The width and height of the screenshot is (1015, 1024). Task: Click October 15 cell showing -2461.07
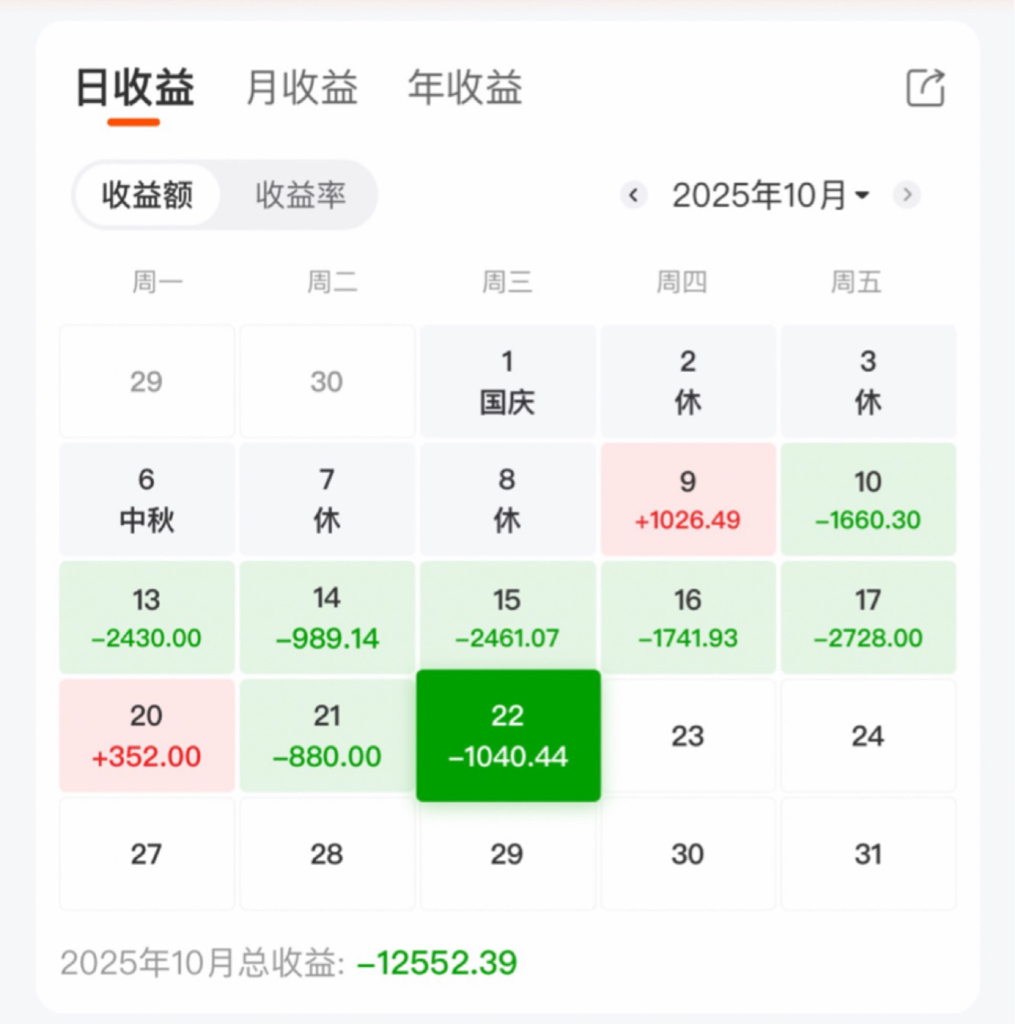pos(507,617)
